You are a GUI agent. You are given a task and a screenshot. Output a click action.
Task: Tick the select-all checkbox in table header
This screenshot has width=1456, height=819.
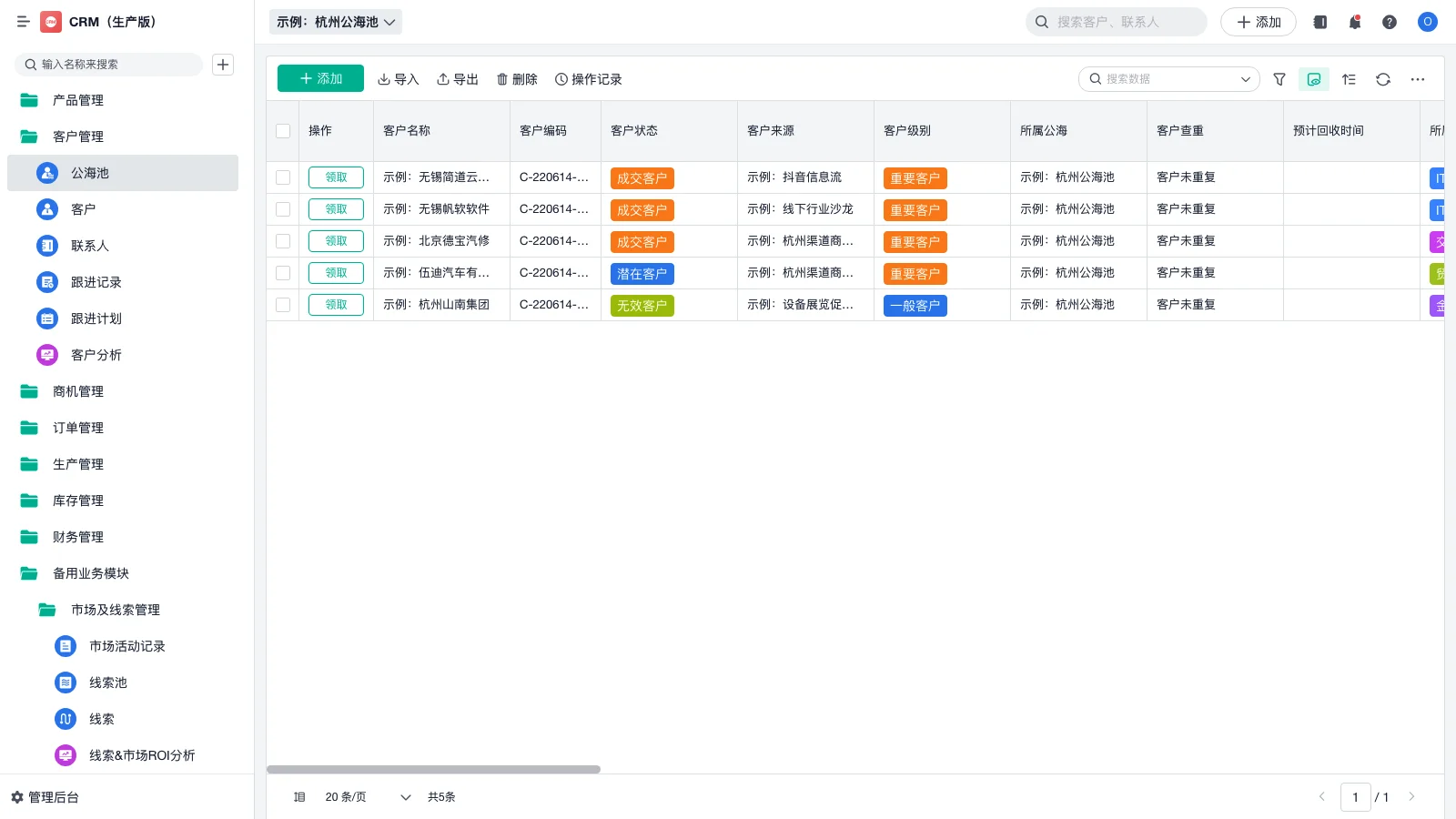pos(282,131)
